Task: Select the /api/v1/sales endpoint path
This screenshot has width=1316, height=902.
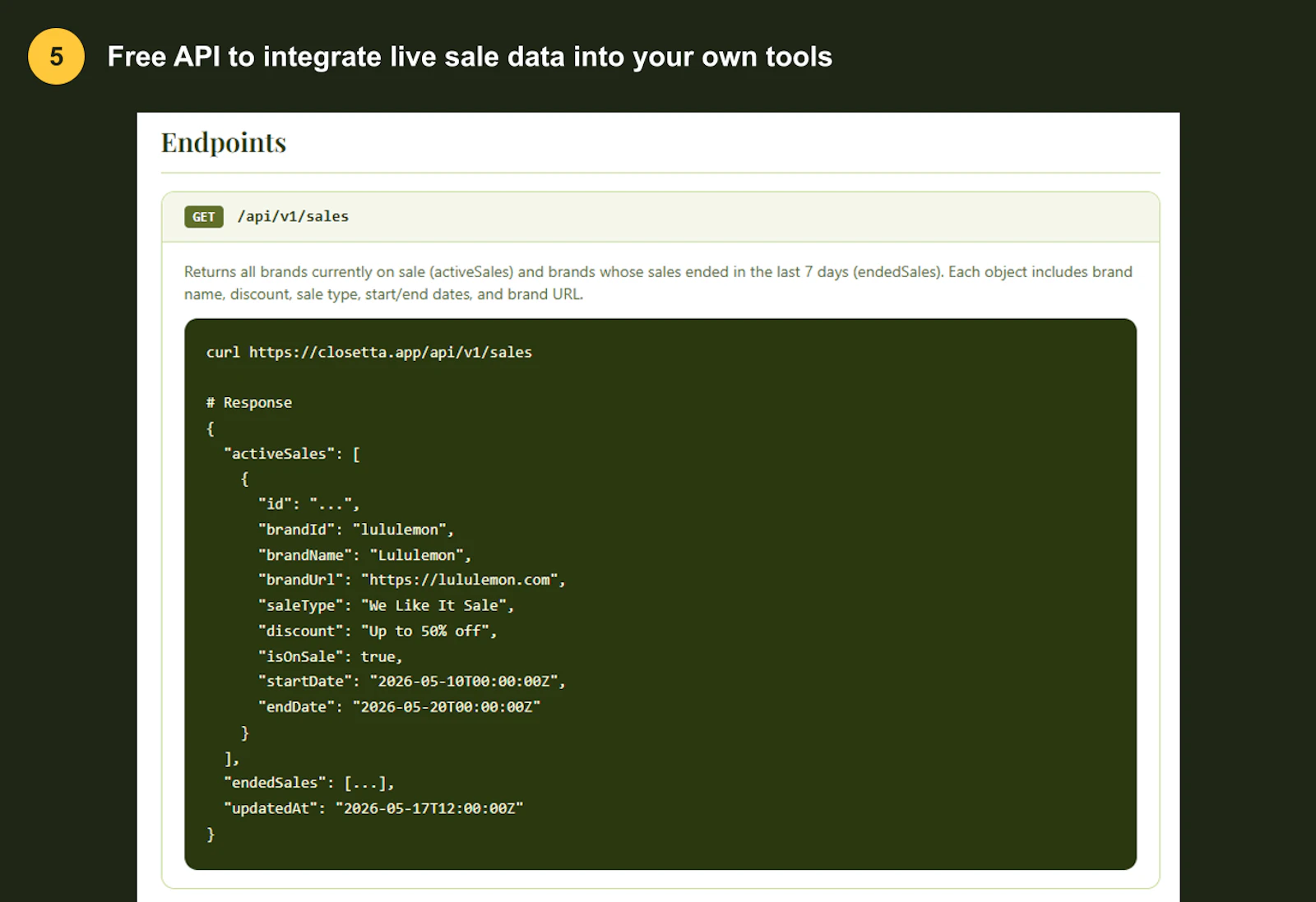Action: click(x=293, y=216)
